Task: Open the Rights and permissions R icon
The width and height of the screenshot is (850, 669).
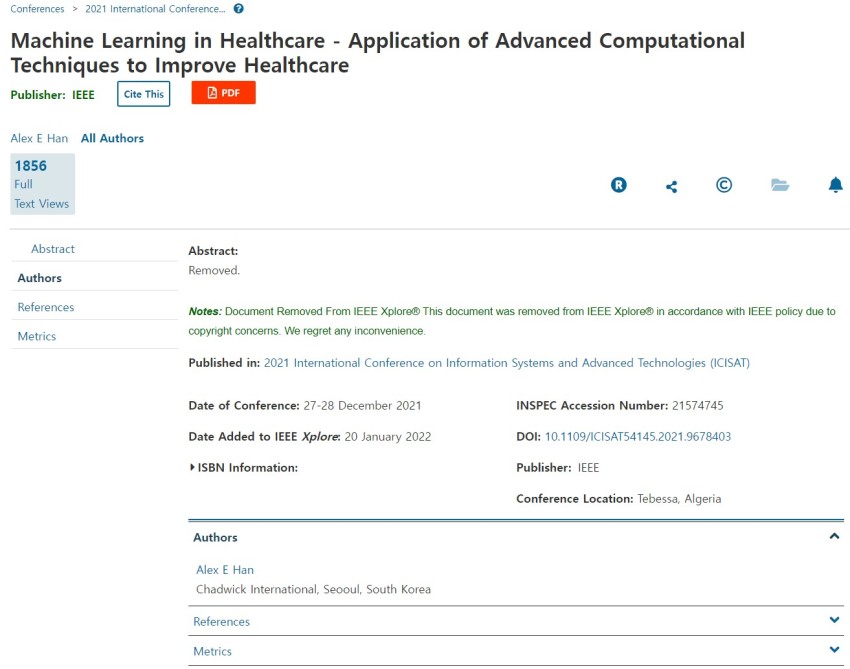Action: click(x=619, y=185)
